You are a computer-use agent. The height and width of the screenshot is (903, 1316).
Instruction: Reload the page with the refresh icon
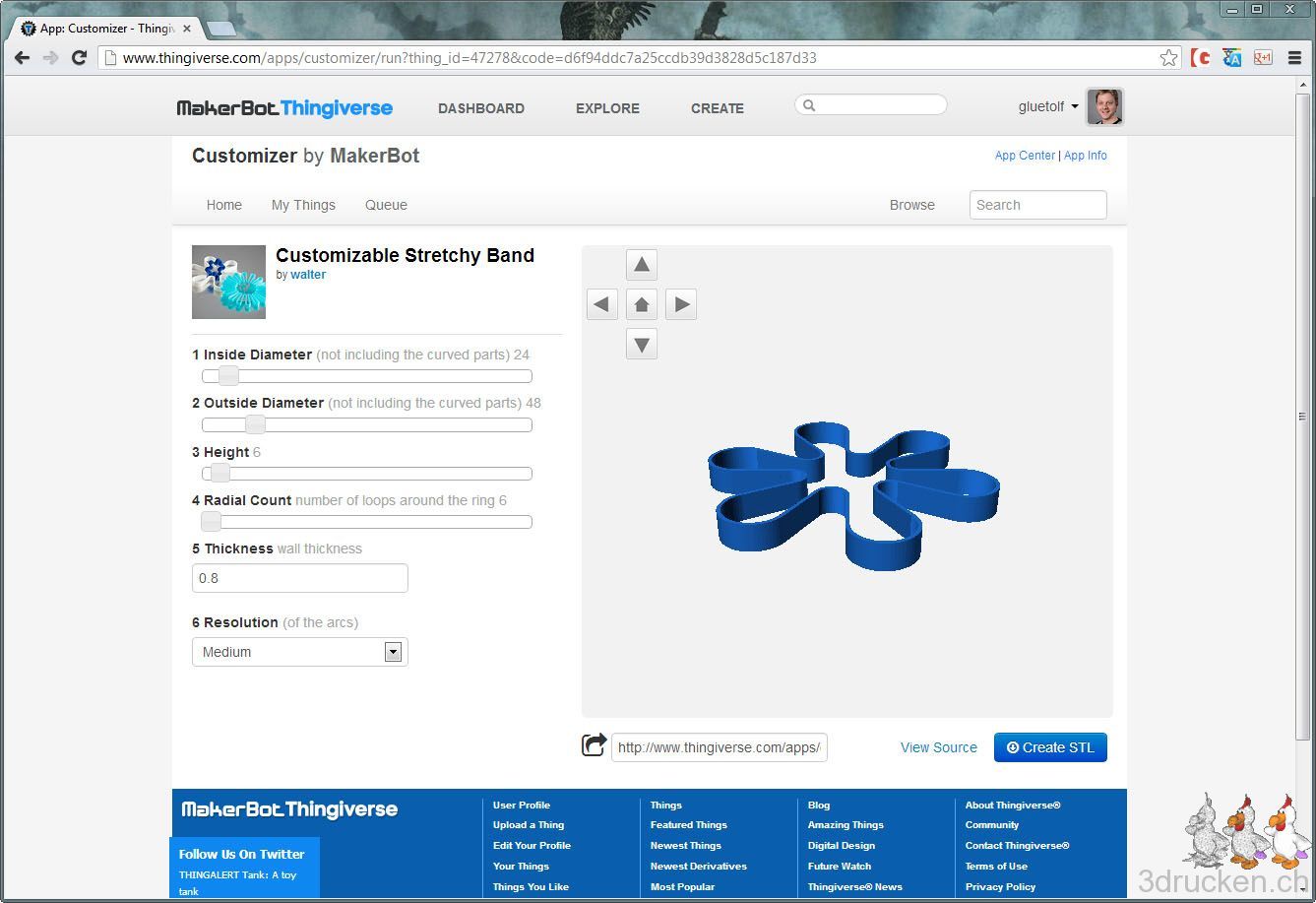click(x=80, y=58)
